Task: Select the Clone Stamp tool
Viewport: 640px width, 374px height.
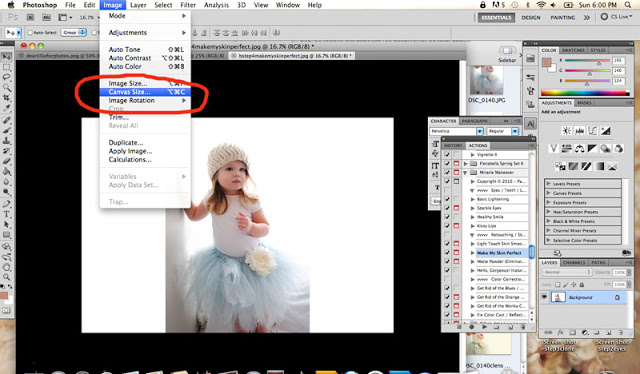Action: click(x=7, y=140)
